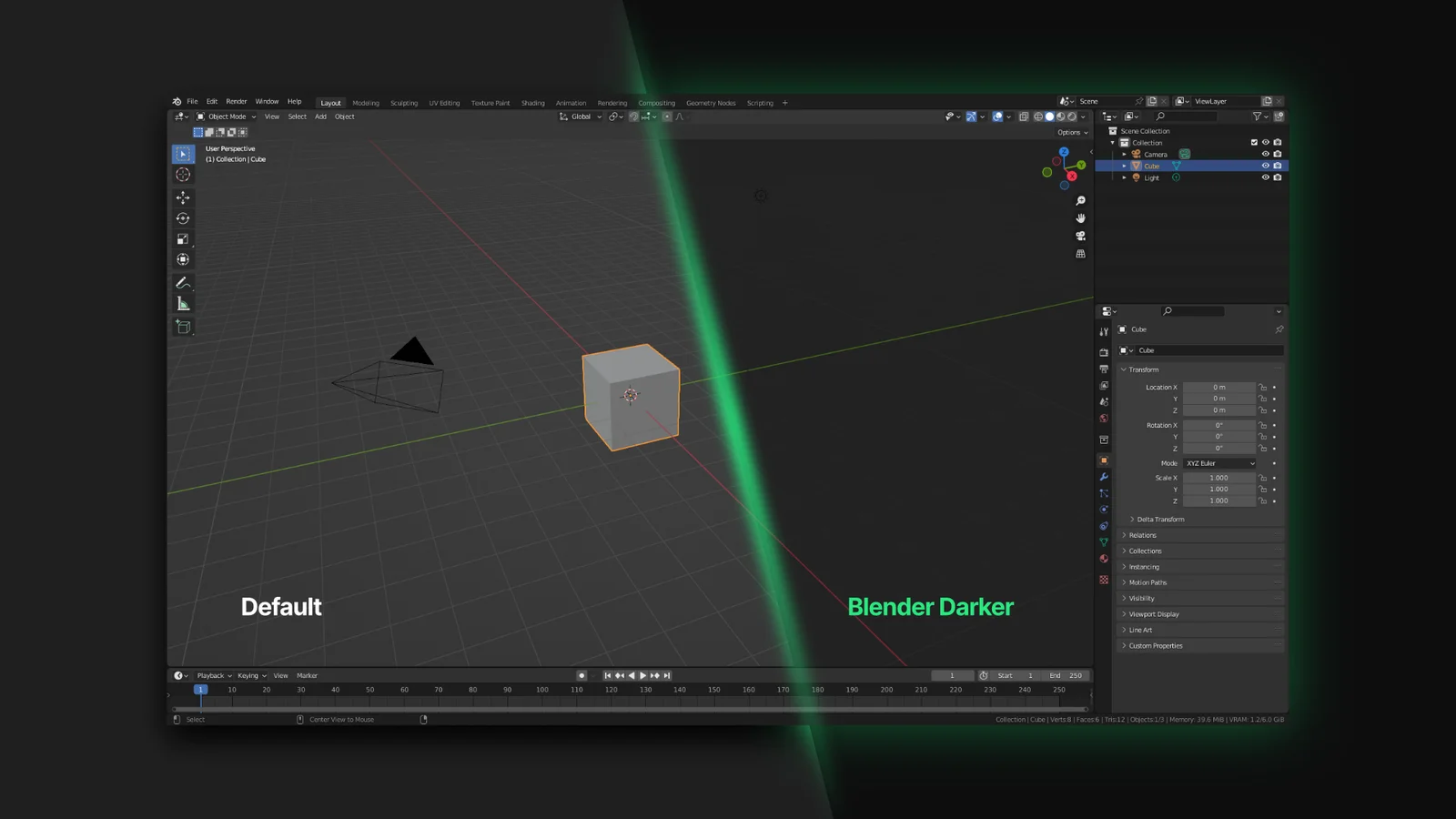This screenshot has width=1456, height=819.
Task: Open the Global transform orientation dropdown
Action: tap(580, 116)
